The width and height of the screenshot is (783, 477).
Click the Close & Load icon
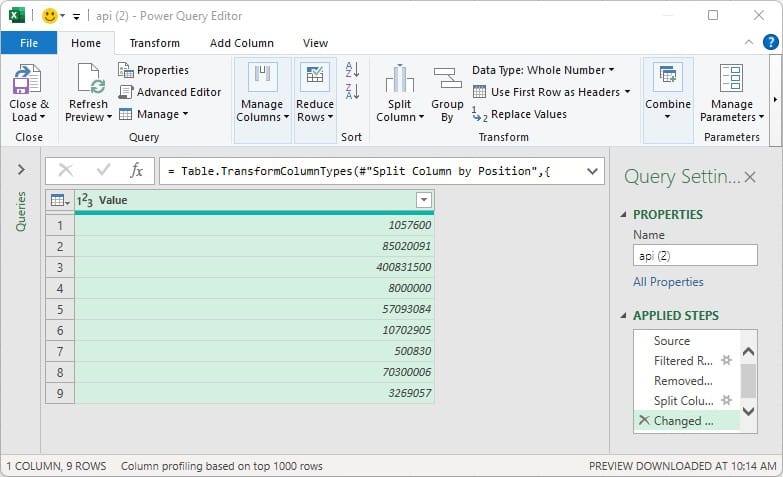pyautogui.click(x=28, y=79)
